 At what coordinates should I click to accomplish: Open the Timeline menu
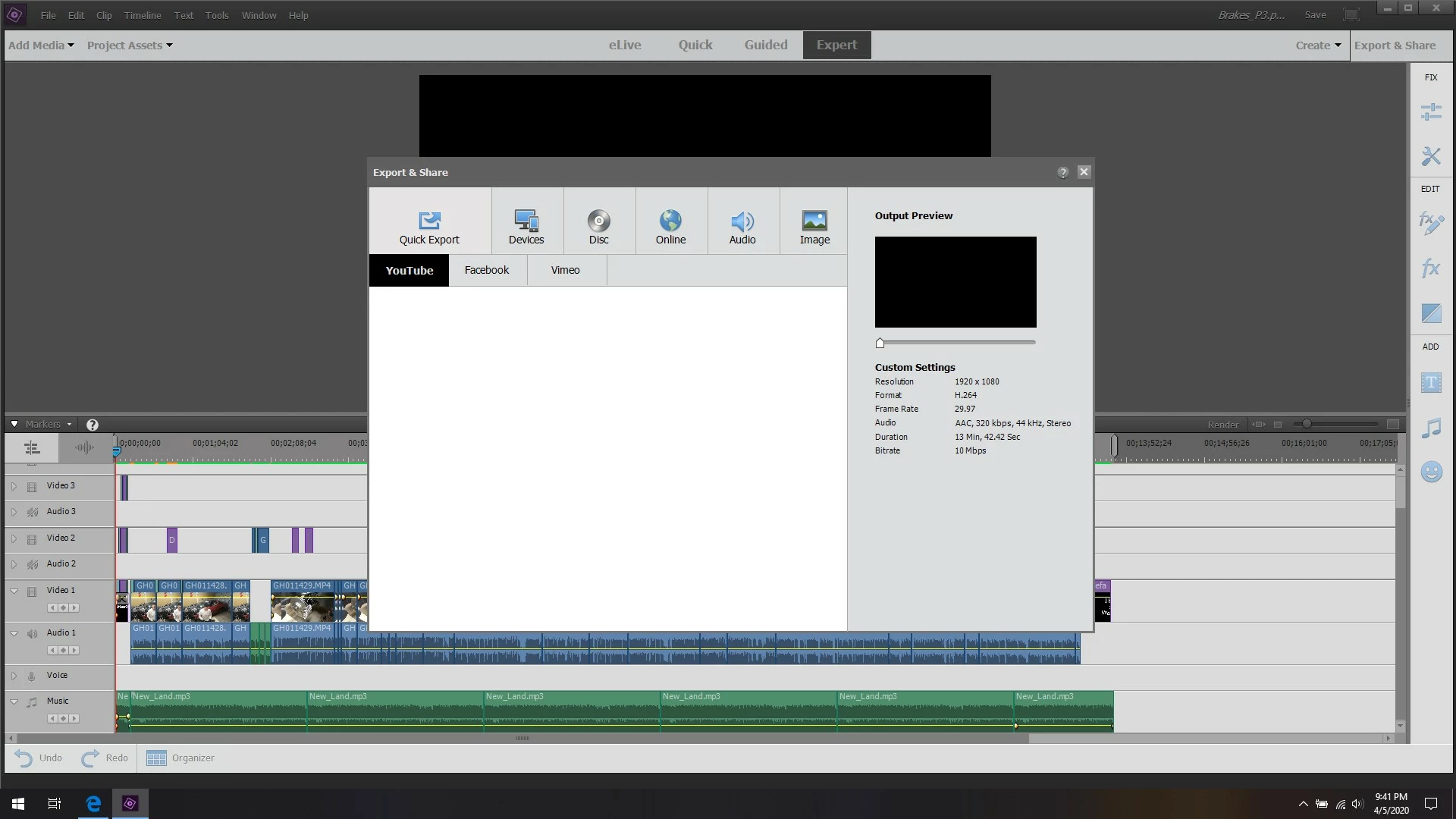click(142, 15)
